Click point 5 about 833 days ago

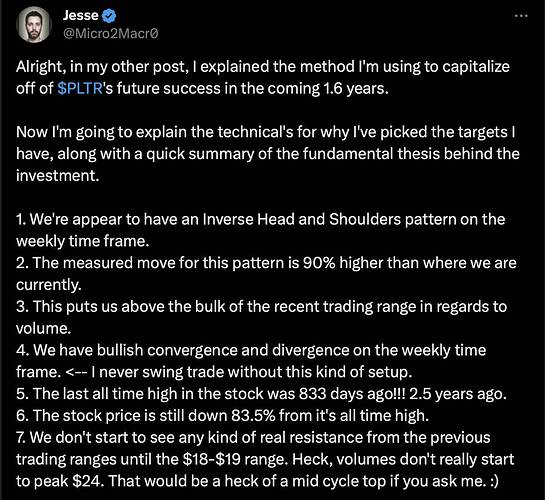[261, 394]
